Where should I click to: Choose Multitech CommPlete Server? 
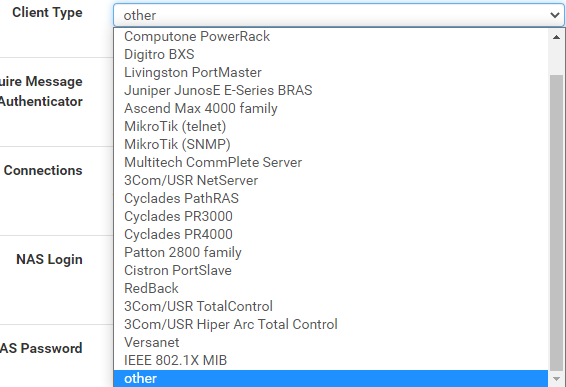click(x=331, y=162)
